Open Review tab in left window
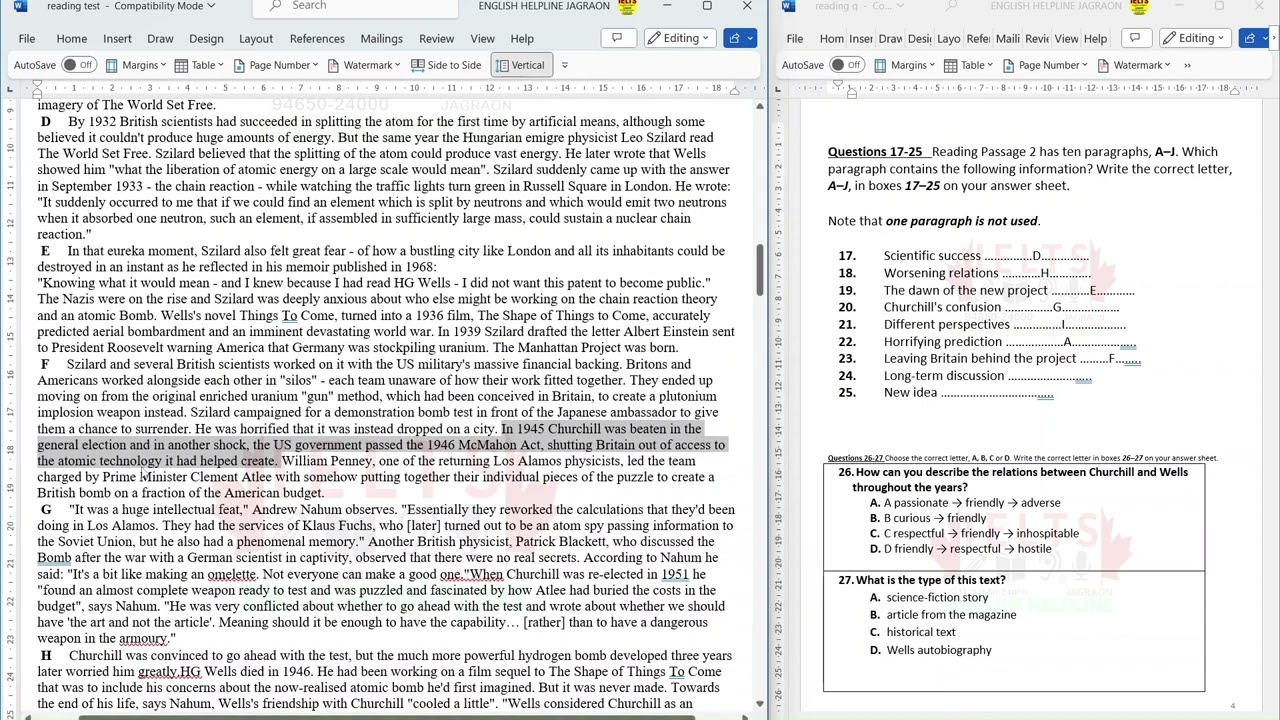Image resolution: width=1280 pixels, height=720 pixels. click(x=436, y=39)
